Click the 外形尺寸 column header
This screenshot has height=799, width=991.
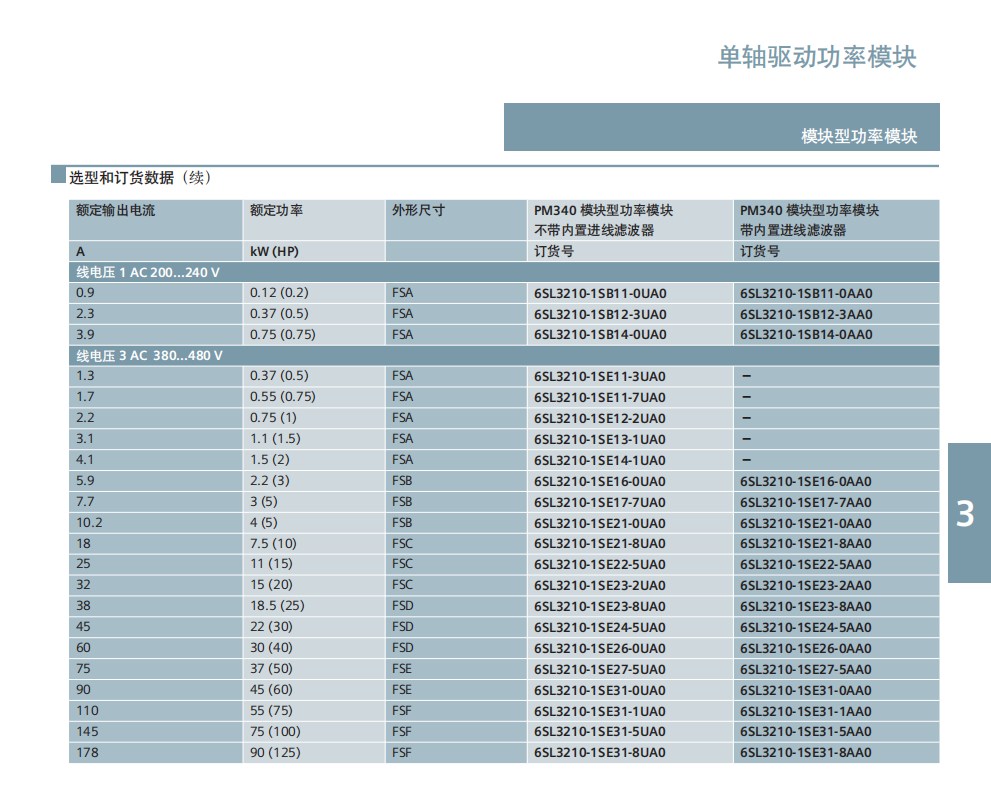click(418, 210)
